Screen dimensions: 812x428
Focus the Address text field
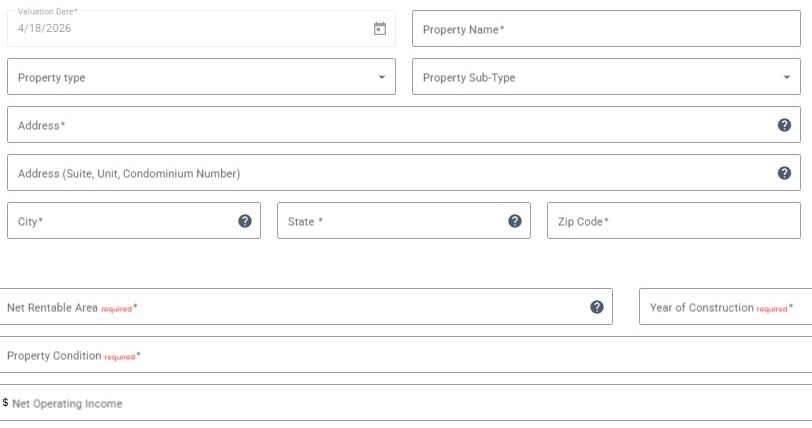point(390,125)
